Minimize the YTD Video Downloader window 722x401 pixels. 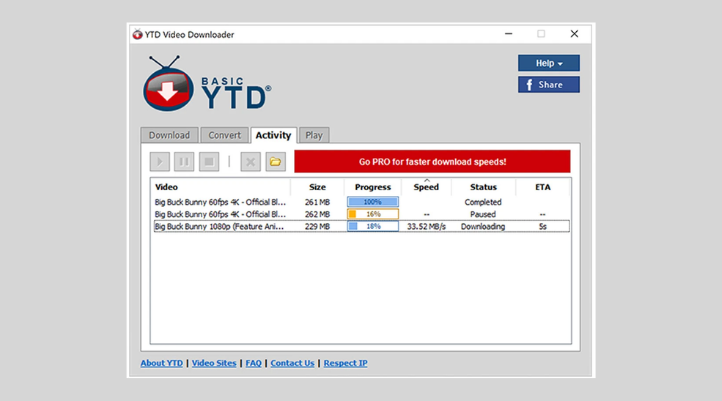point(508,34)
